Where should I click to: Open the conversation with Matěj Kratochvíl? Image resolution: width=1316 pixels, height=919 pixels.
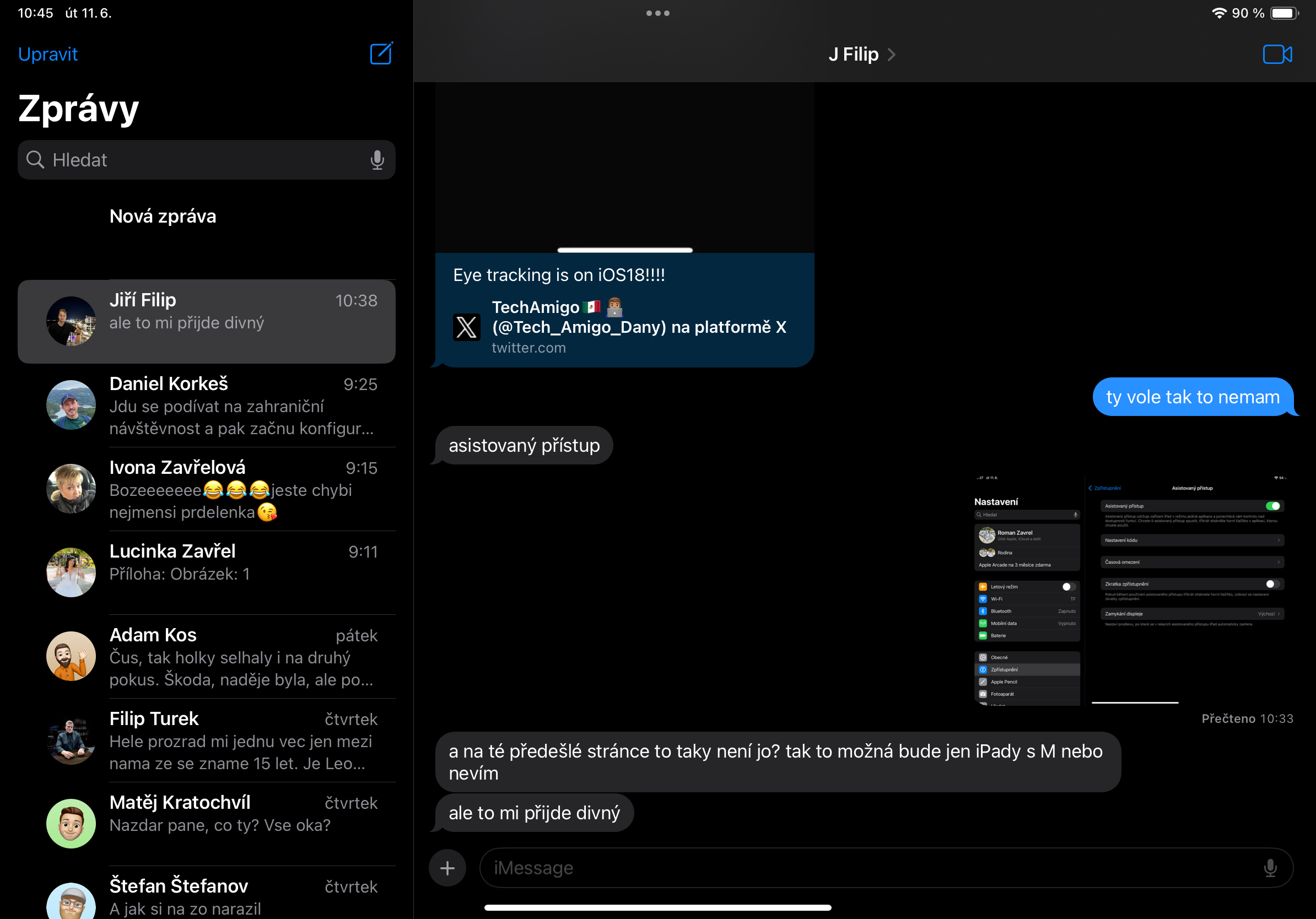click(x=229, y=814)
